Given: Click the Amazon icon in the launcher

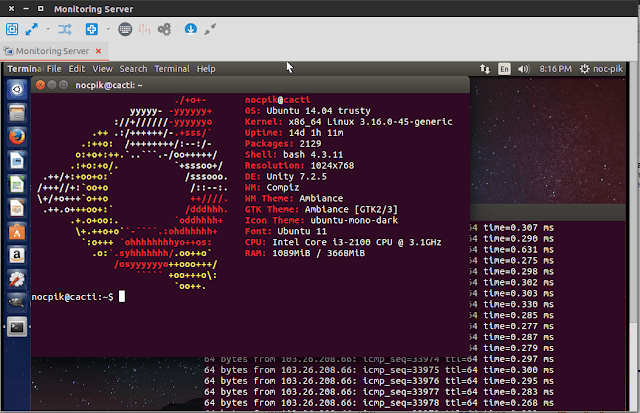Looking at the screenshot, I should click(17, 255).
